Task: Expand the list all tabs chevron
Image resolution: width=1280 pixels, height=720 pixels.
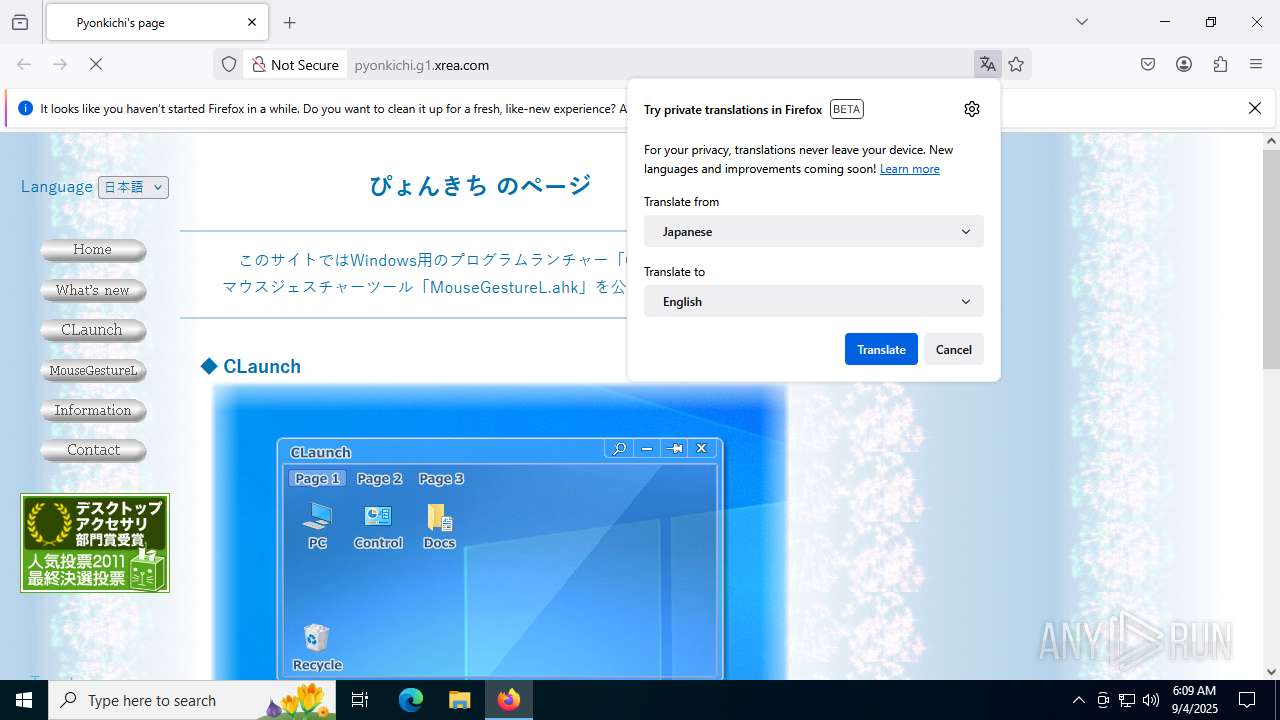Action: (1081, 22)
